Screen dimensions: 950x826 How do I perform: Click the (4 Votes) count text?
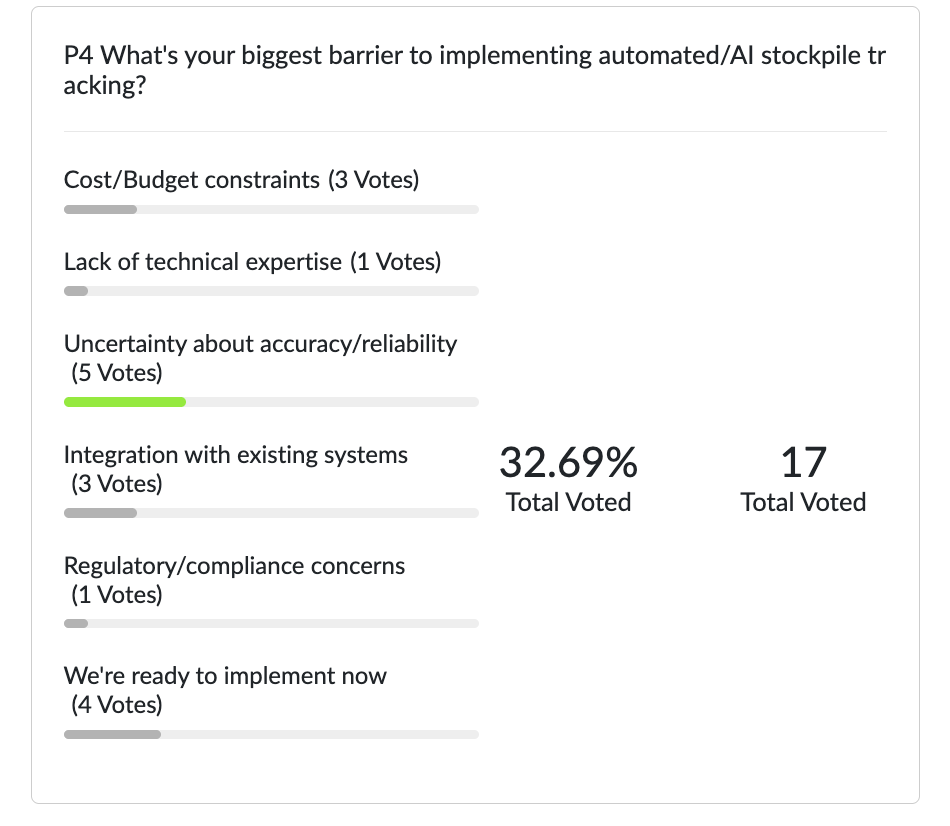pos(116,705)
